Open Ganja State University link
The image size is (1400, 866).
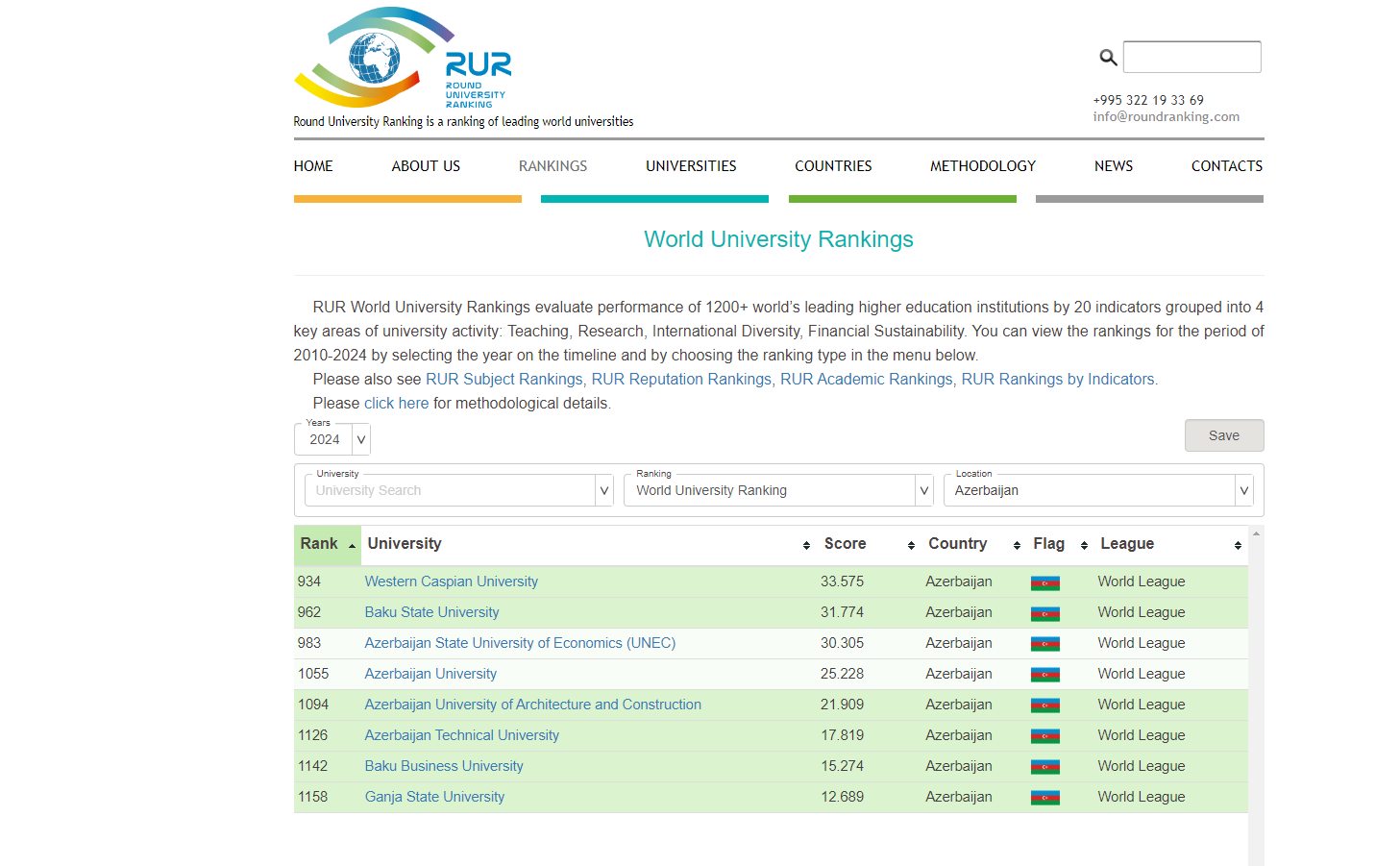pyautogui.click(x=434, y=797)
